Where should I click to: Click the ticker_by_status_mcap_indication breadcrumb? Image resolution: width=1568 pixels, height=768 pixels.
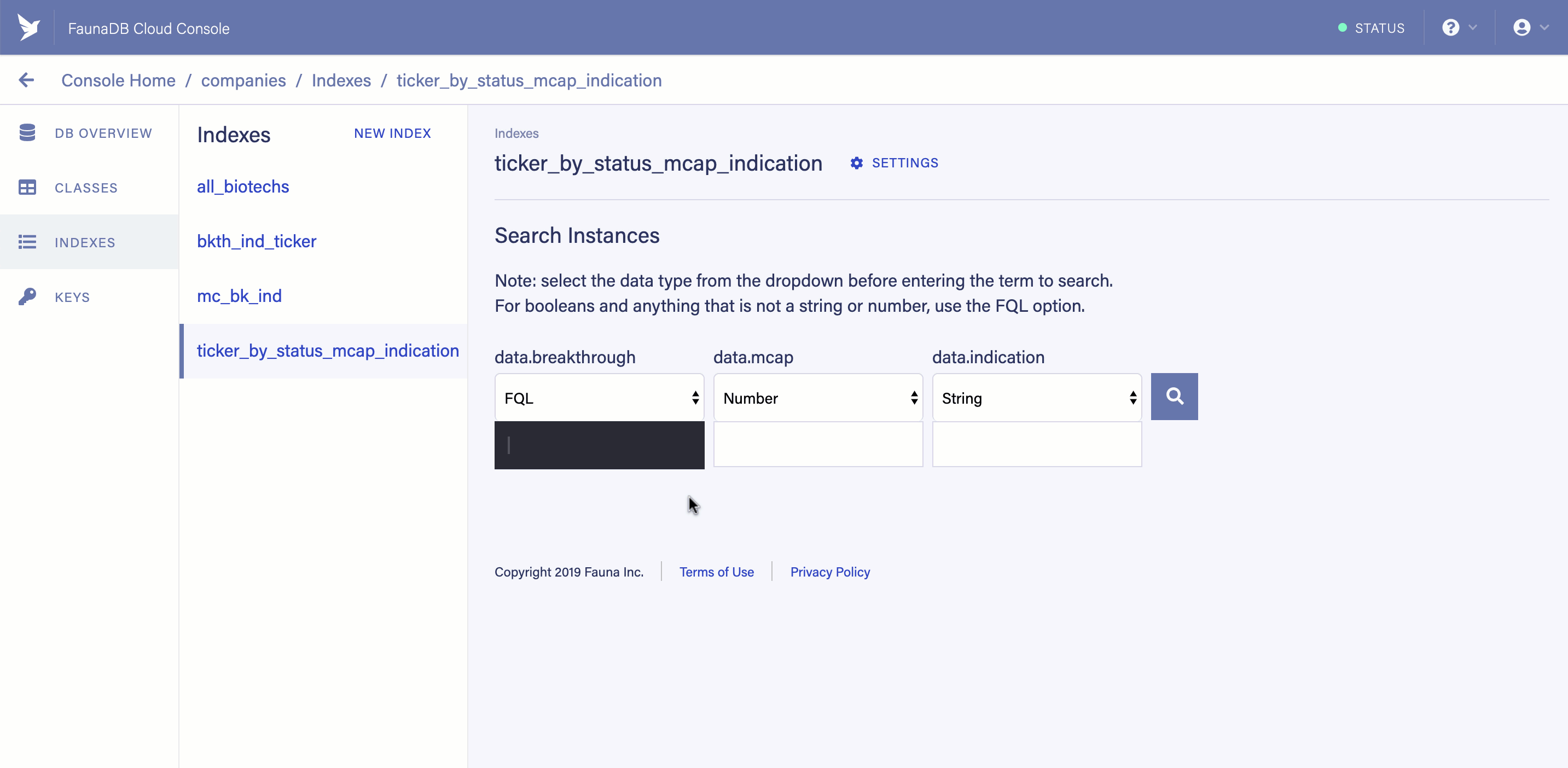529,80
